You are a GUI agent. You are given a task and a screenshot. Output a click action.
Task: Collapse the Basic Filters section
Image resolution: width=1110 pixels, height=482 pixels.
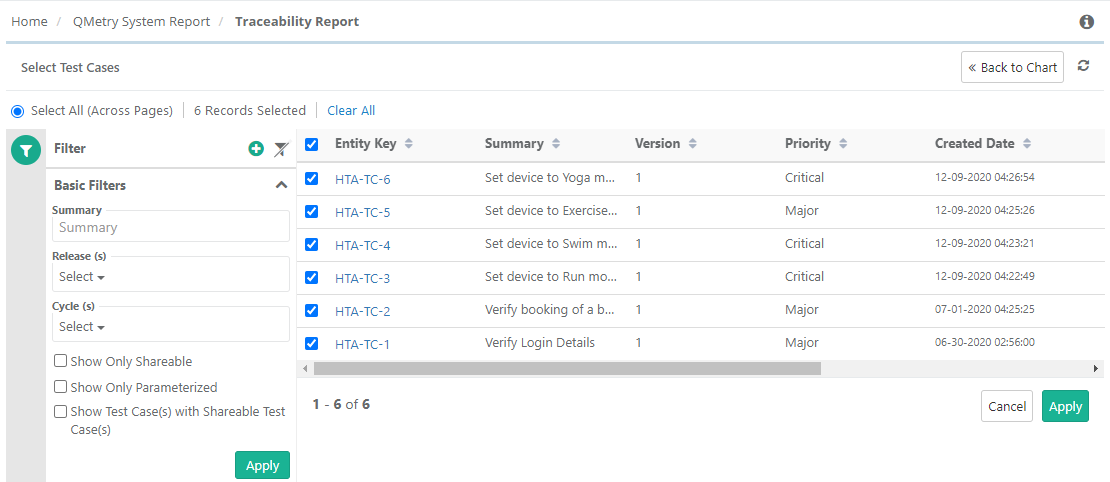pos(281,185)
